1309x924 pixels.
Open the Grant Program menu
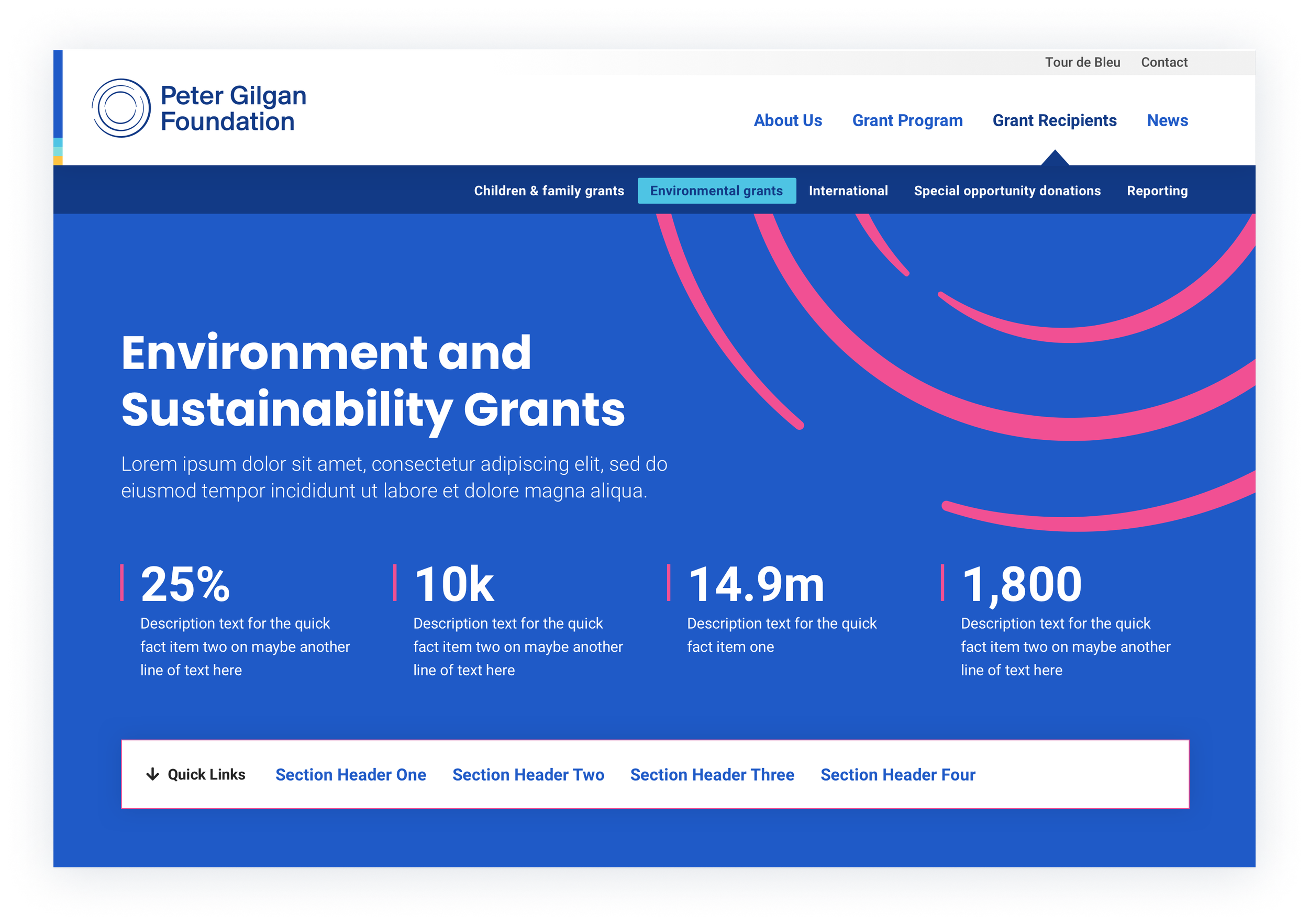point(906,120)
